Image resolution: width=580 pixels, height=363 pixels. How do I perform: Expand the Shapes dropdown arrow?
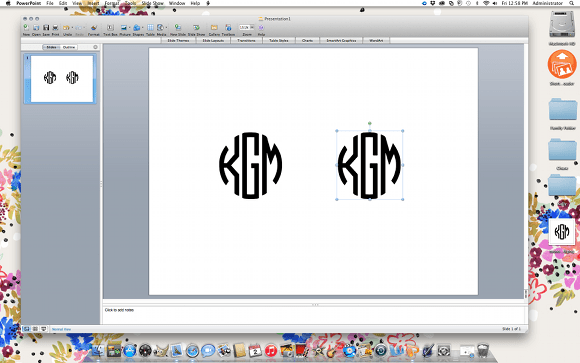pos(142,28)
